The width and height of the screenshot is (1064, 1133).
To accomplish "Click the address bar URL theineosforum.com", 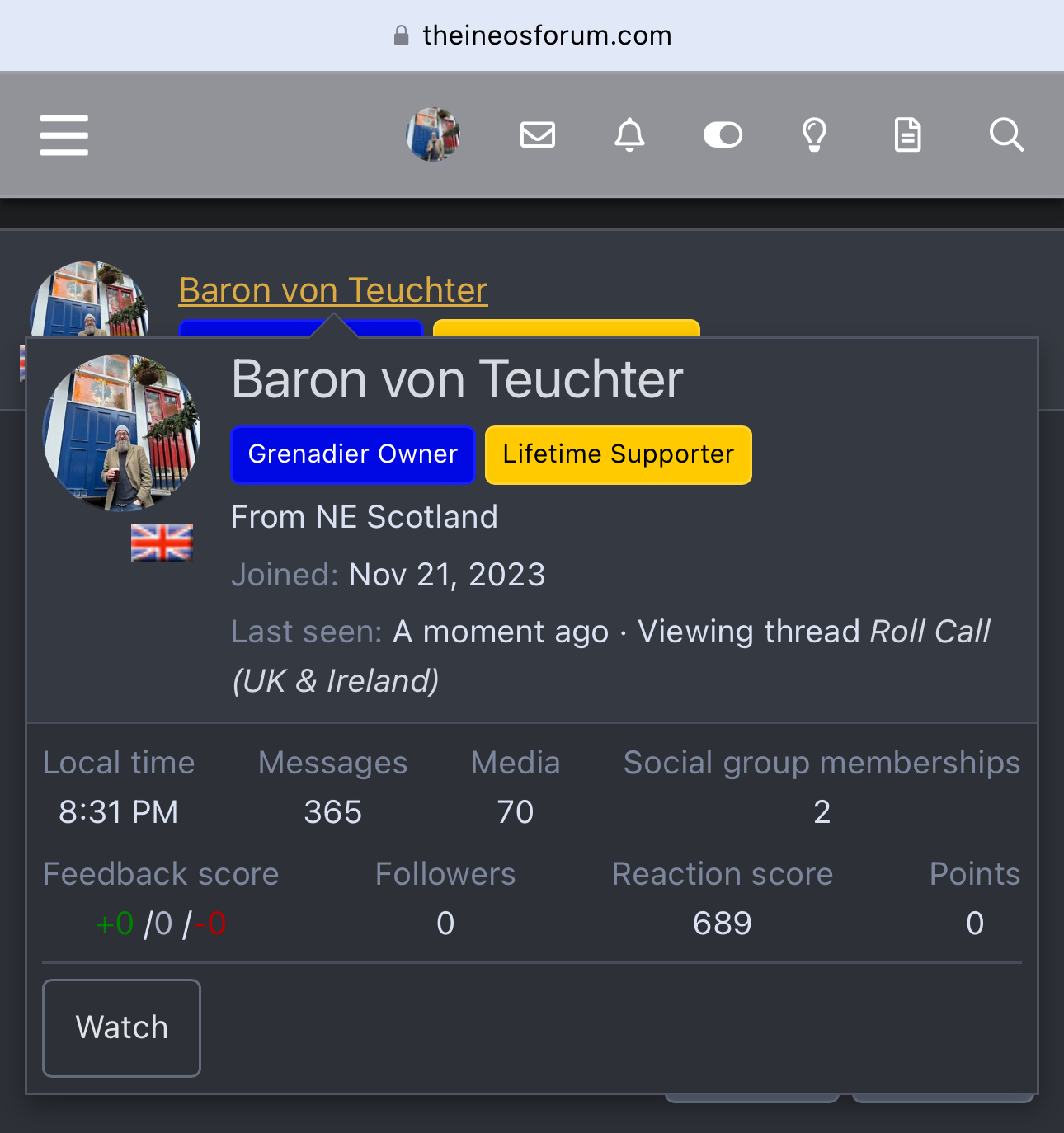I will (547, 35).
